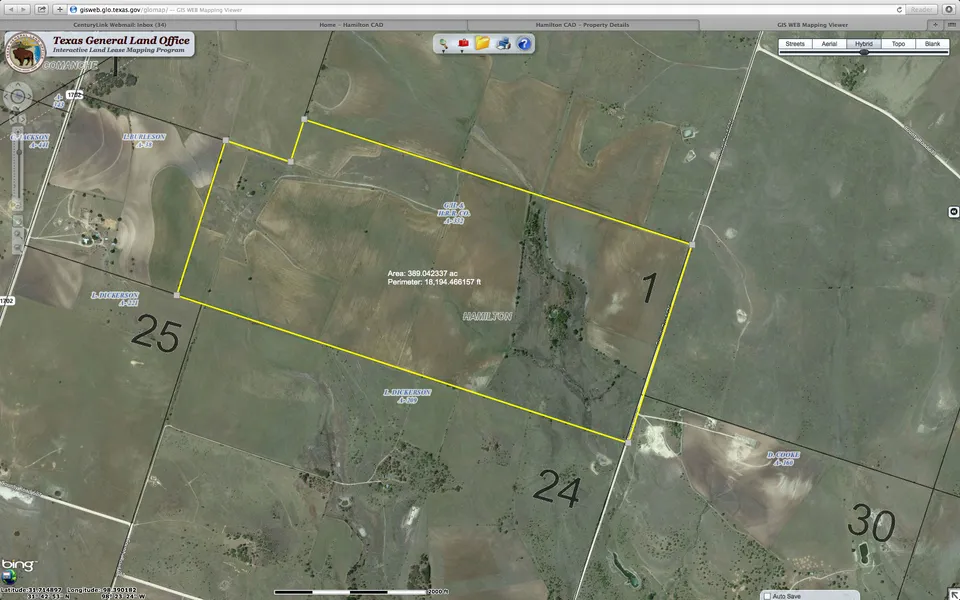The image size is (960, 600).
Task: Click the basemap transparency slider handle
Action: pyautogui.click(x=863, y=53)
